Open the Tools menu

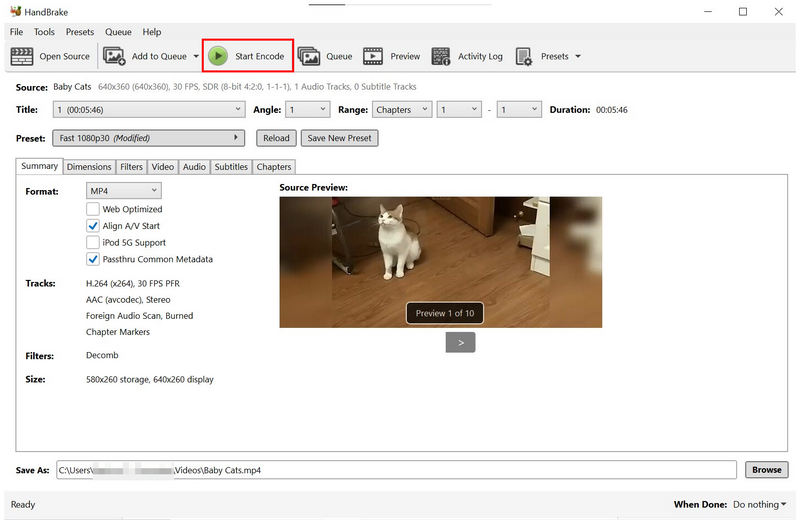click(x=44, y=32)
